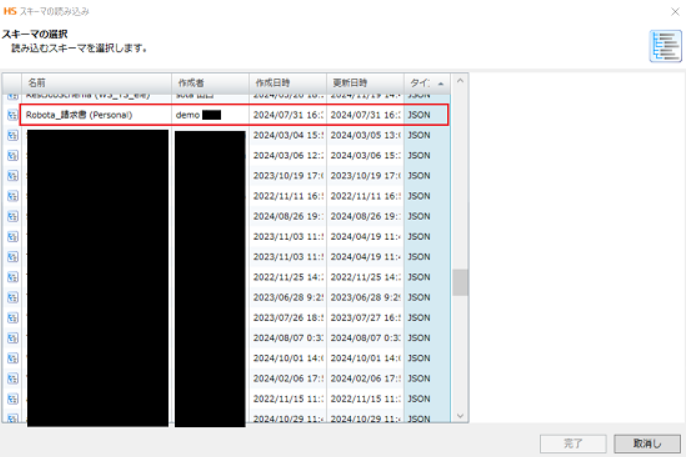
Task: Click the schema icon of the Robota_請求書 row
Action: point(12,115)
